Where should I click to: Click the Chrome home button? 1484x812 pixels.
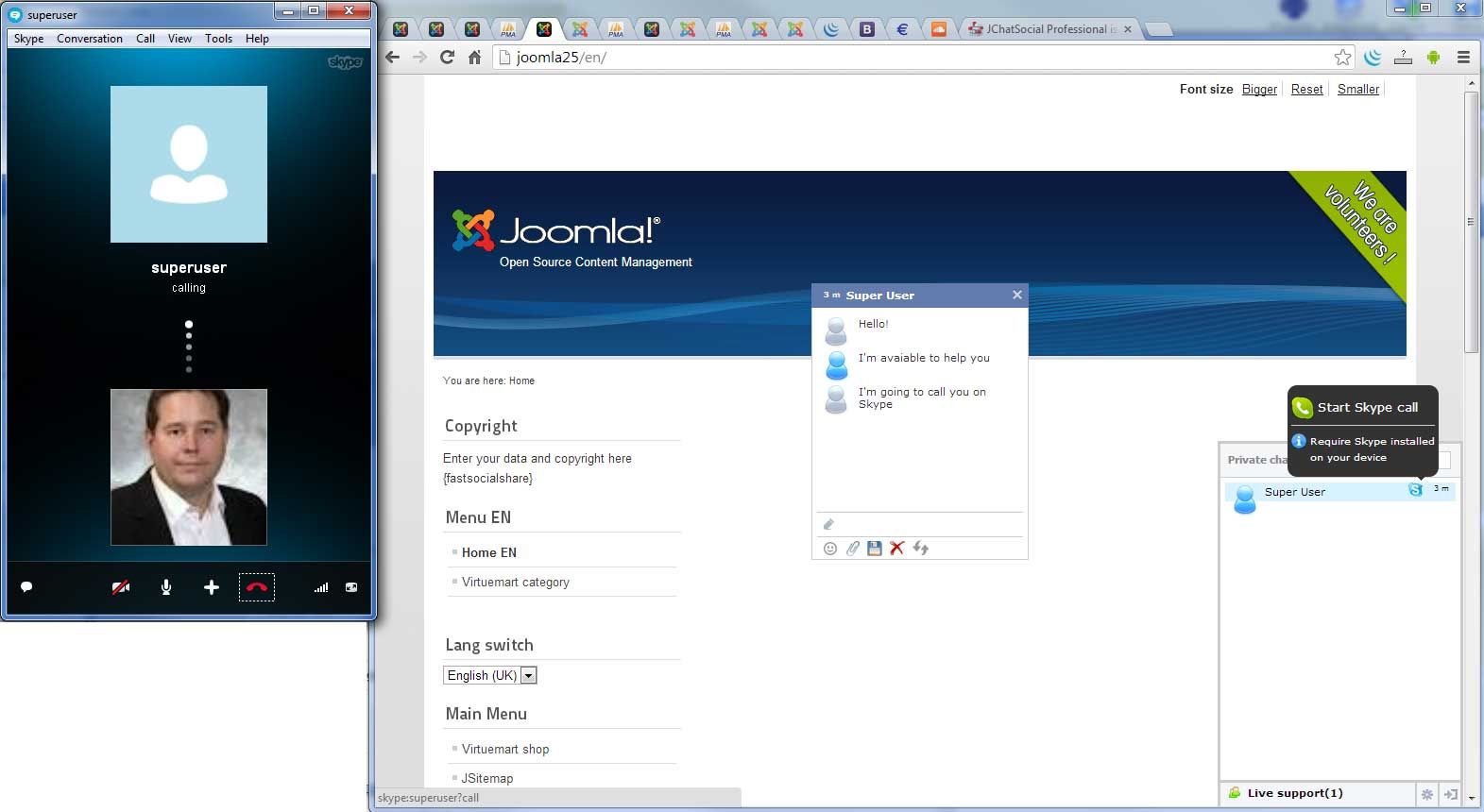pyautogui.click(x=474, y=57)
